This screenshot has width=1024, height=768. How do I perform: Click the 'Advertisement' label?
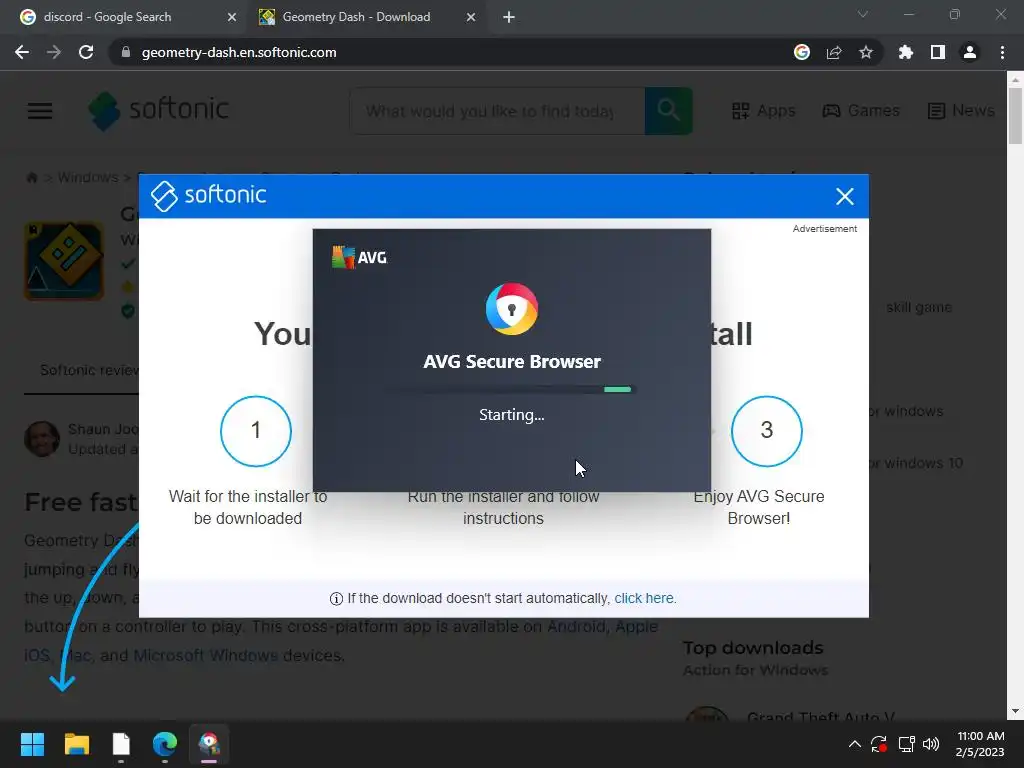[825, 229]
